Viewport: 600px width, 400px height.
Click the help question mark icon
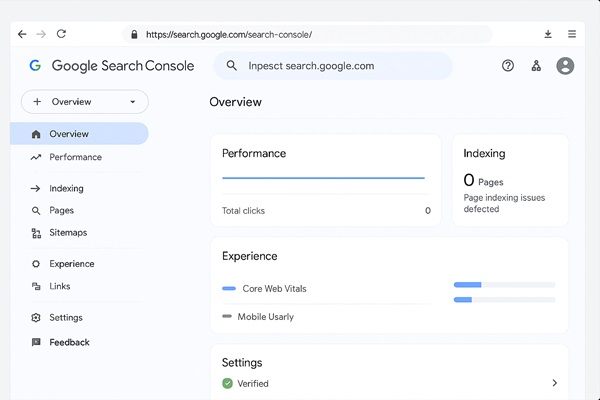[508, 66]
